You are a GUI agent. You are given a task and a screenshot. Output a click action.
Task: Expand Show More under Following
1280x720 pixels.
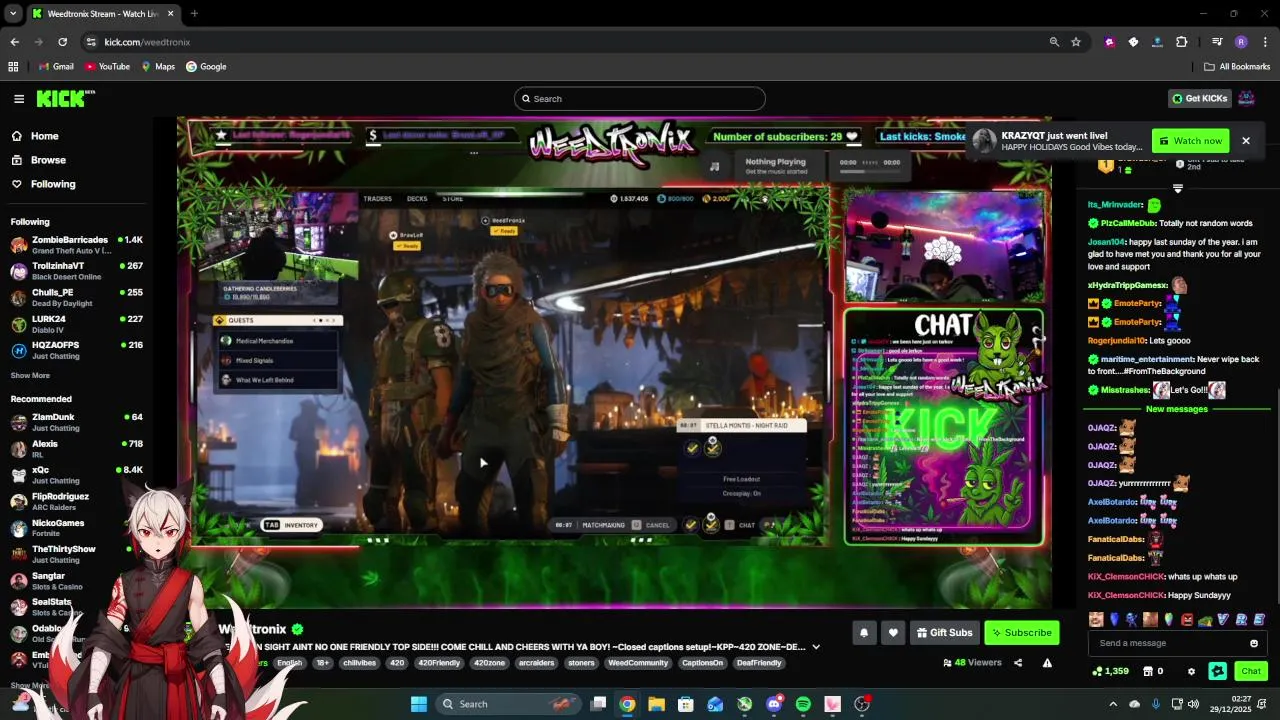pyautogui.click(x=30, y=375)
